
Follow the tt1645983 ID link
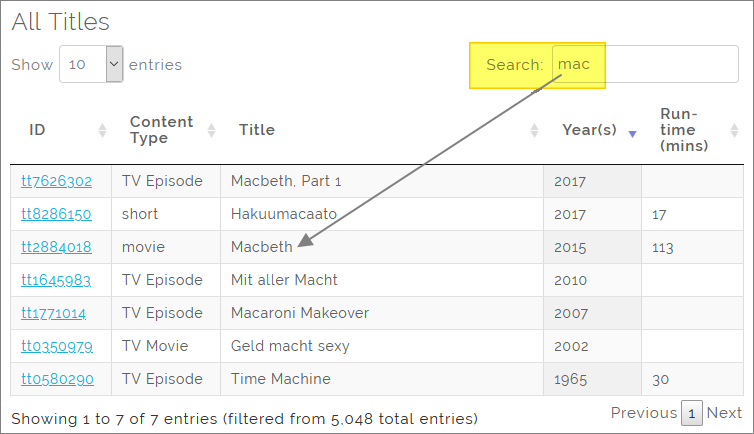tap(56, 280)
